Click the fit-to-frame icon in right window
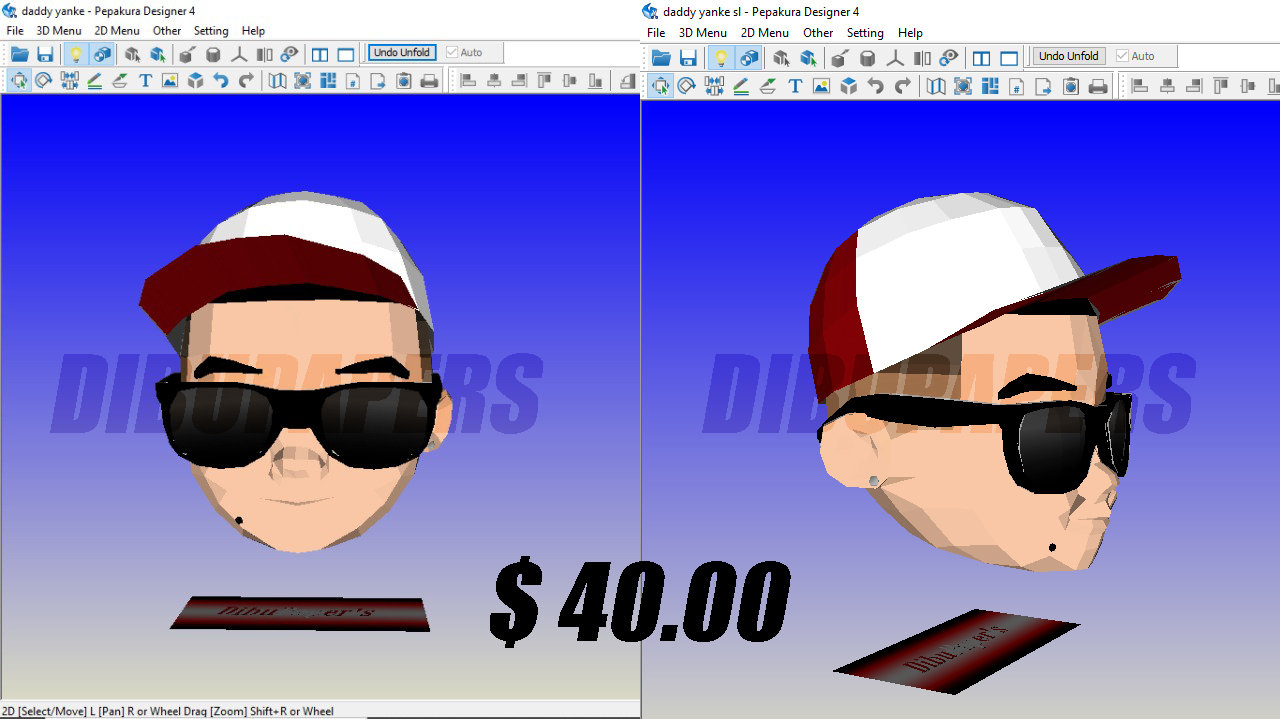The width and height of the screenshot is (1280, 719). tap(963, 86)
